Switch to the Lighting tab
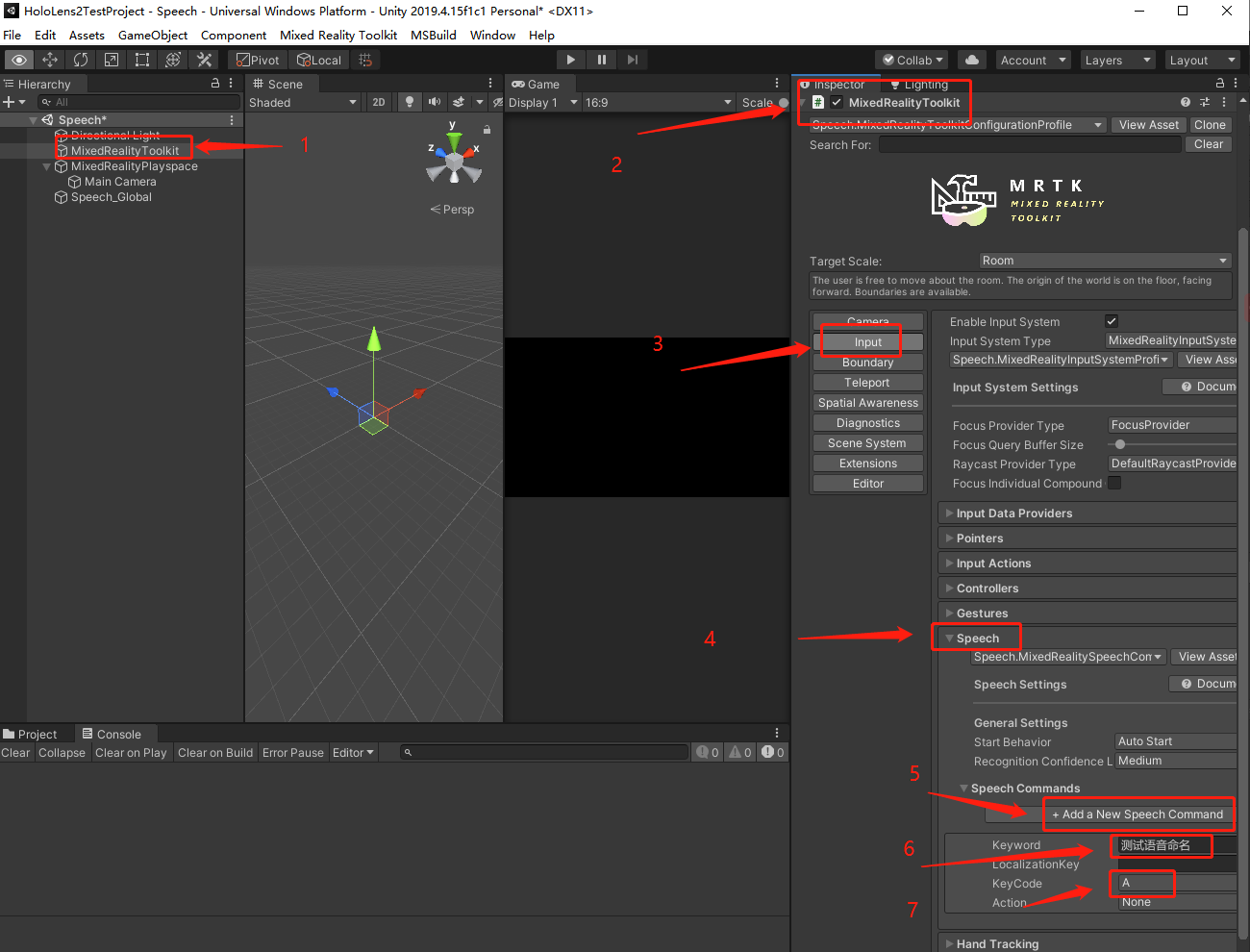The image size is (1250, 952). coord(919,85)
